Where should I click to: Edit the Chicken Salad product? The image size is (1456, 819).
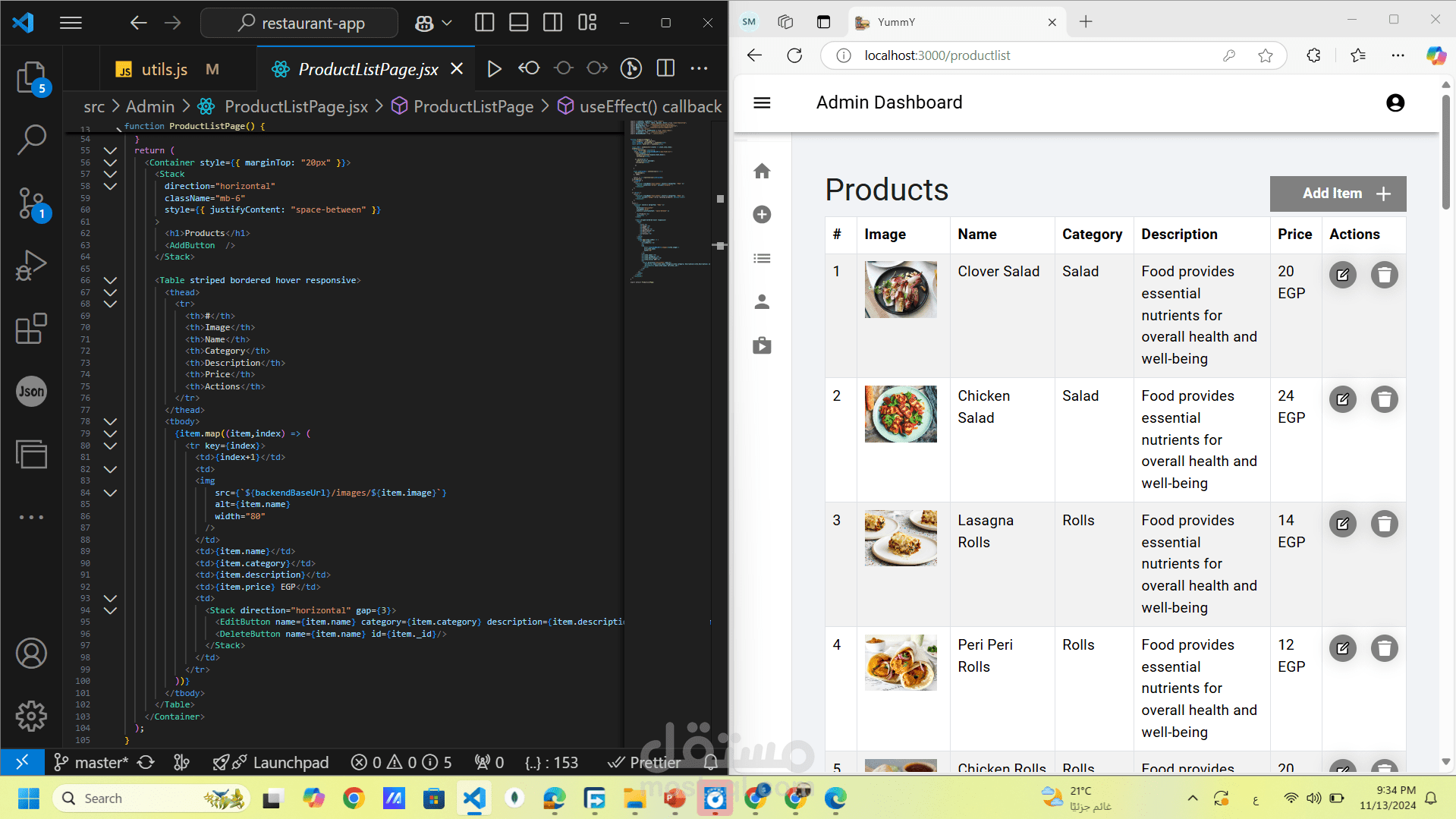pos(1342,399)
